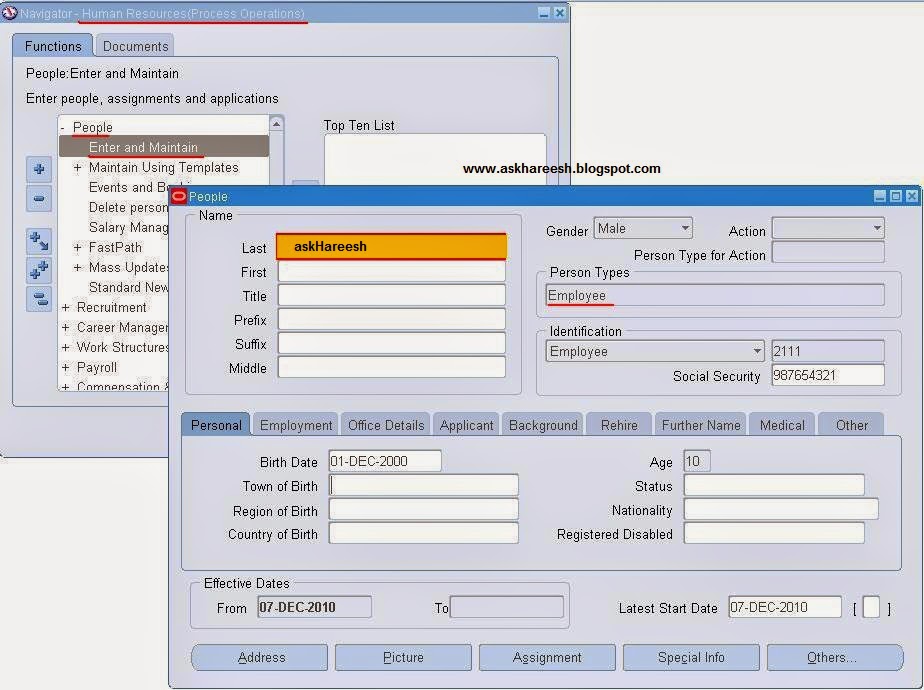This screenshot has height=690, width=924.
Task: Click the Suffix field
Action: pos(391,344)
